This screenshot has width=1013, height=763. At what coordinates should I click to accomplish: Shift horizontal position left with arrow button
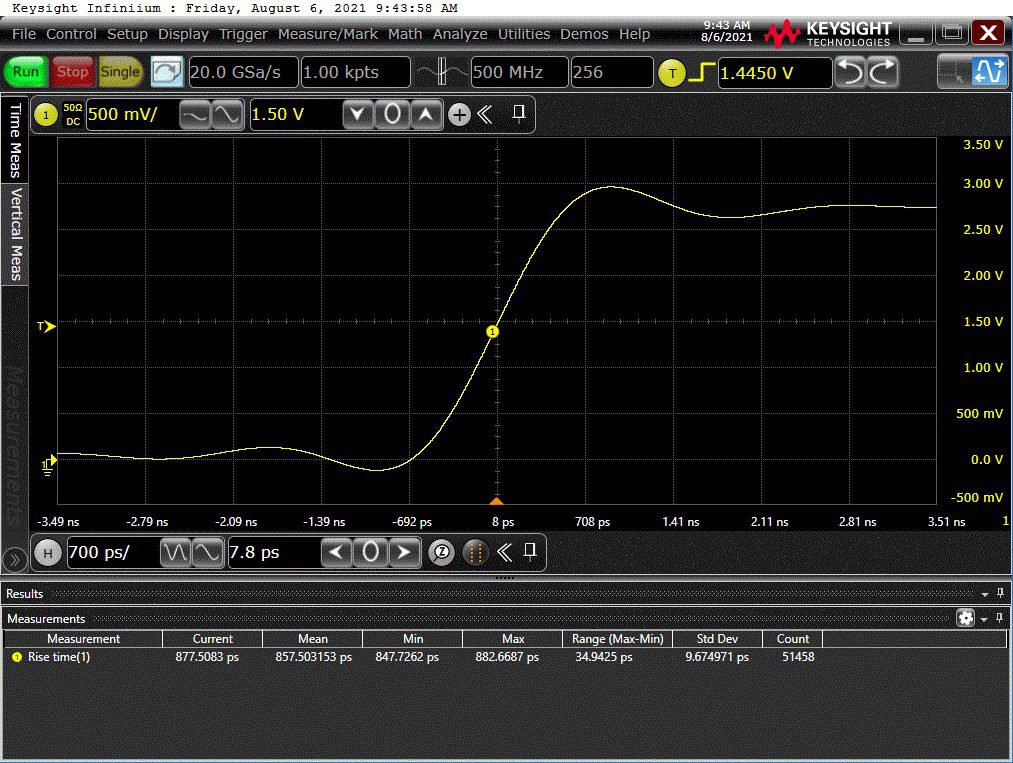tap(337, 552)
